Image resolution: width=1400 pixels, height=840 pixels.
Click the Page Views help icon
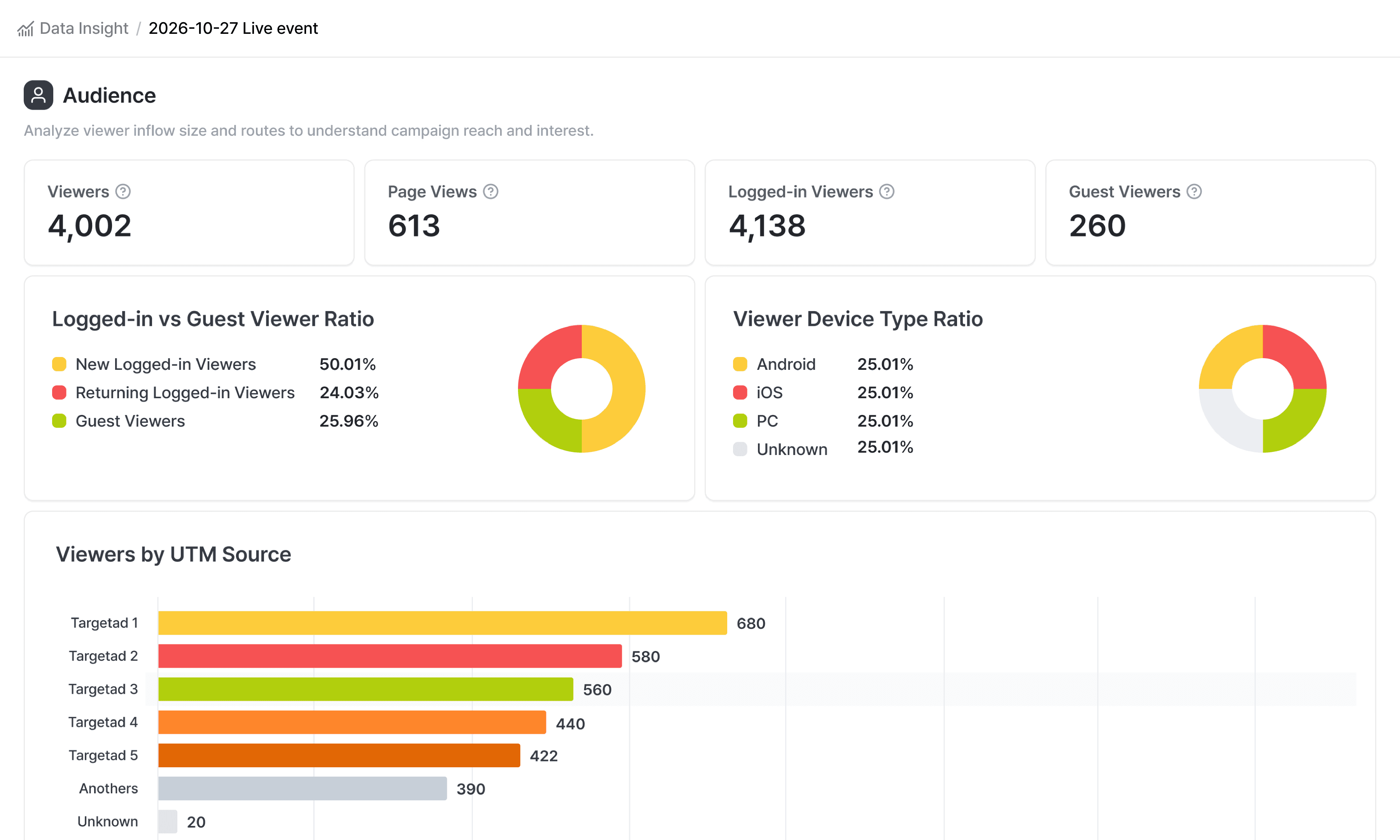click(x=491, y=192)
